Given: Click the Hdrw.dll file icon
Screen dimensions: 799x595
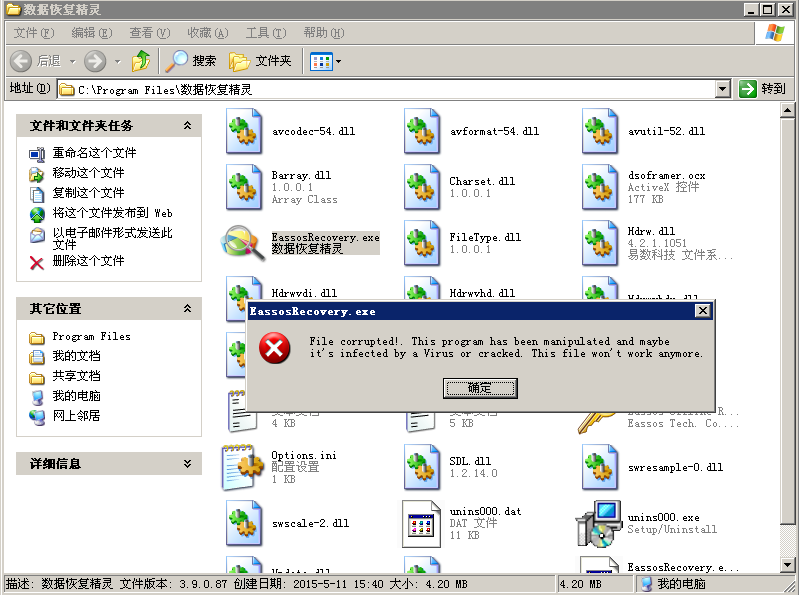Looking at the screenshot, I should tap(600, 243).
